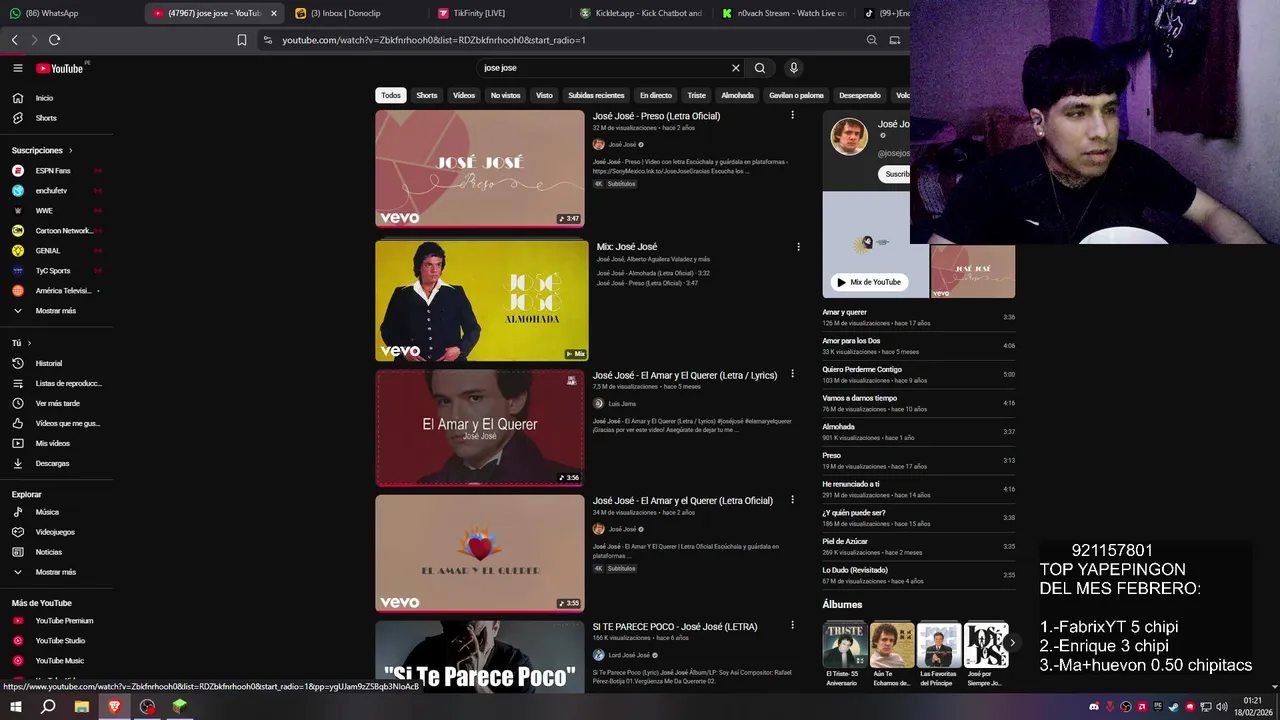
Task: Play the Almohada mix thumbnail
Action: coord(482,300)
